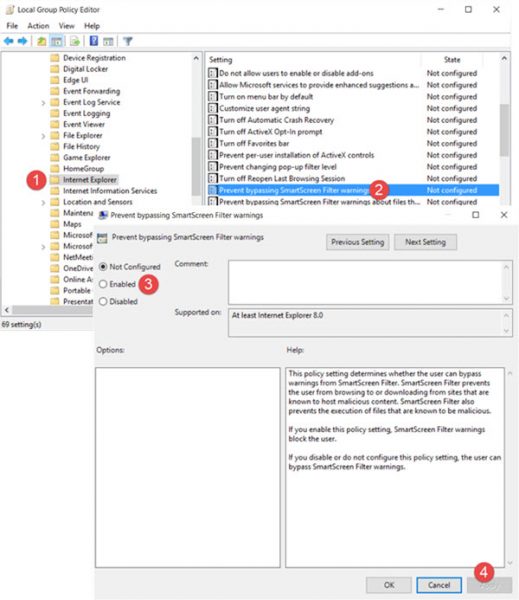The height and width of the screenshot is (600, 519).
Task: Click the OK button
Action: tap(389, 585)
